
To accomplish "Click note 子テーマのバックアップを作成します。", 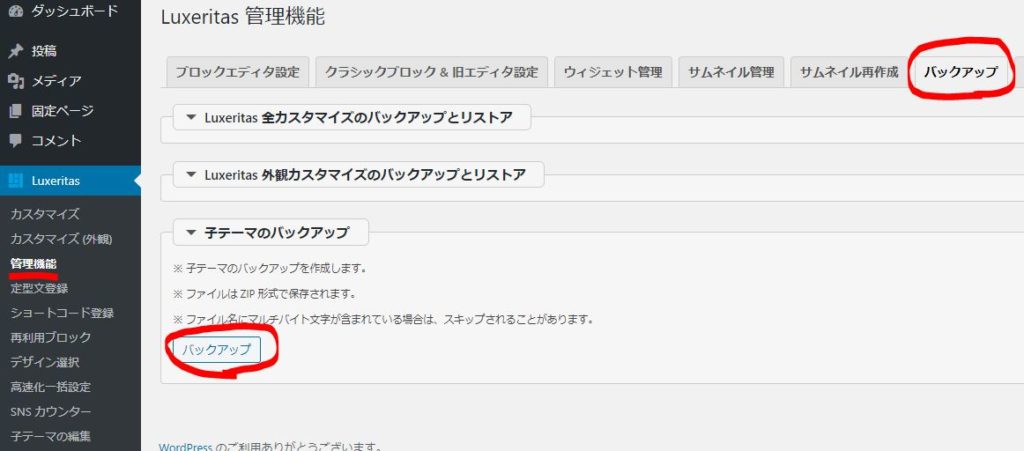I will (x=269, y=269).
